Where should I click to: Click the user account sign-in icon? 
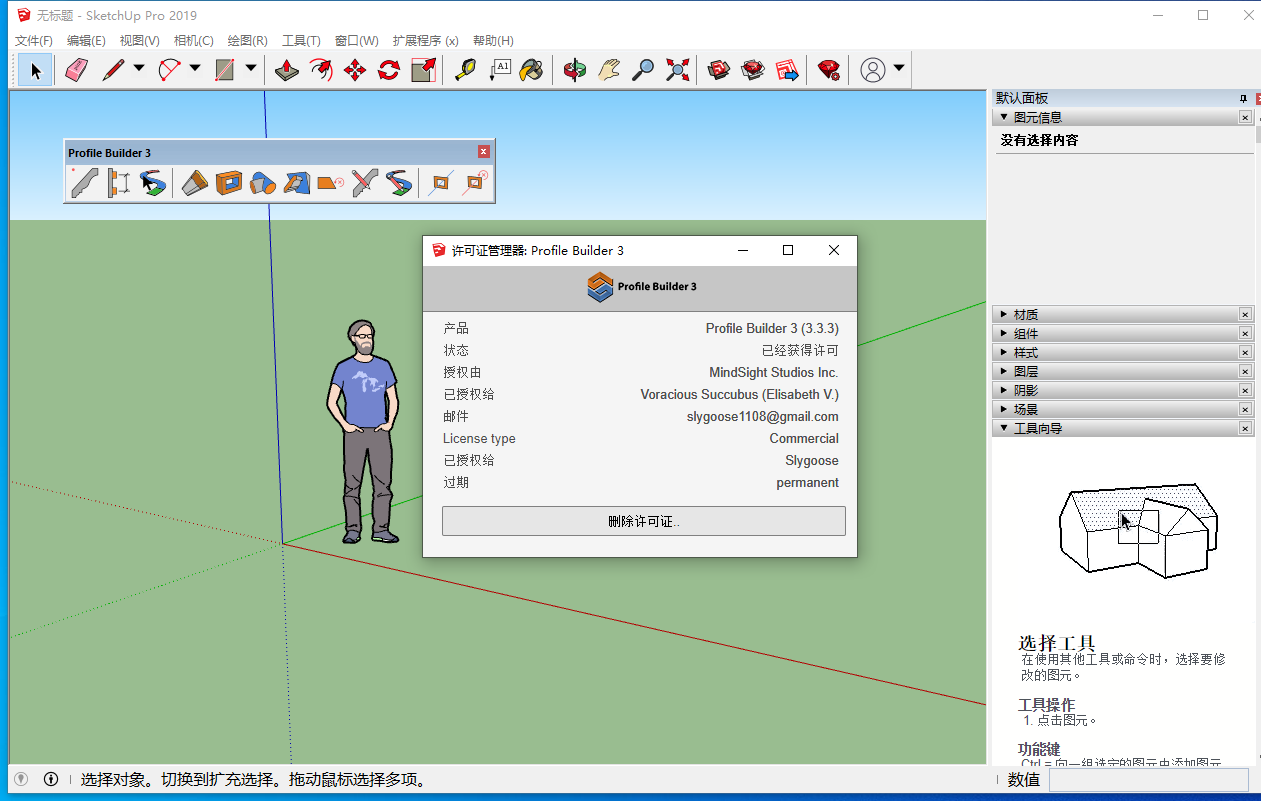click(873, 70)
